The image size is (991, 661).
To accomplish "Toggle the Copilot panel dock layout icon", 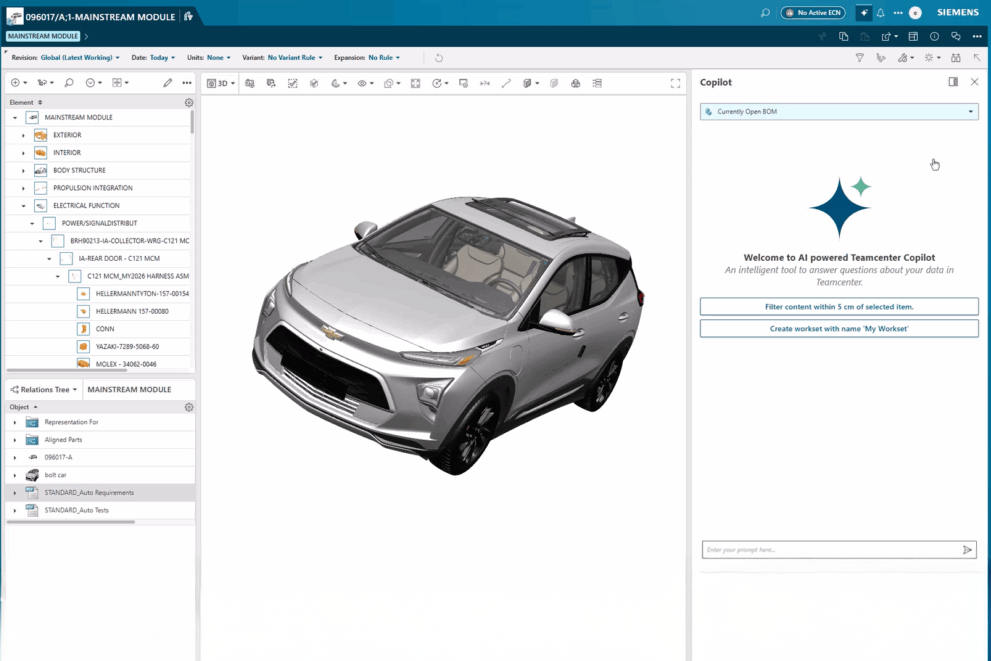I will pyautogui.click(x=953, y=82).
